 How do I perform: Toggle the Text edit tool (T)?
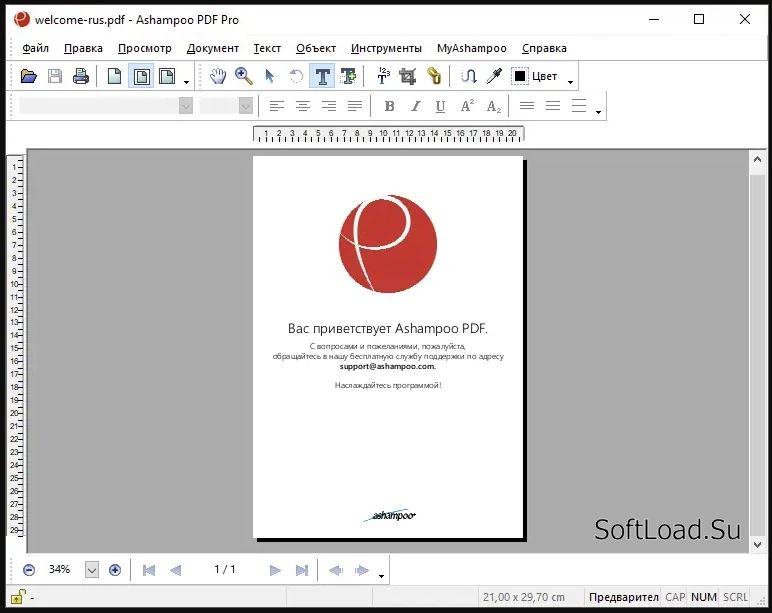coord(322,76)
